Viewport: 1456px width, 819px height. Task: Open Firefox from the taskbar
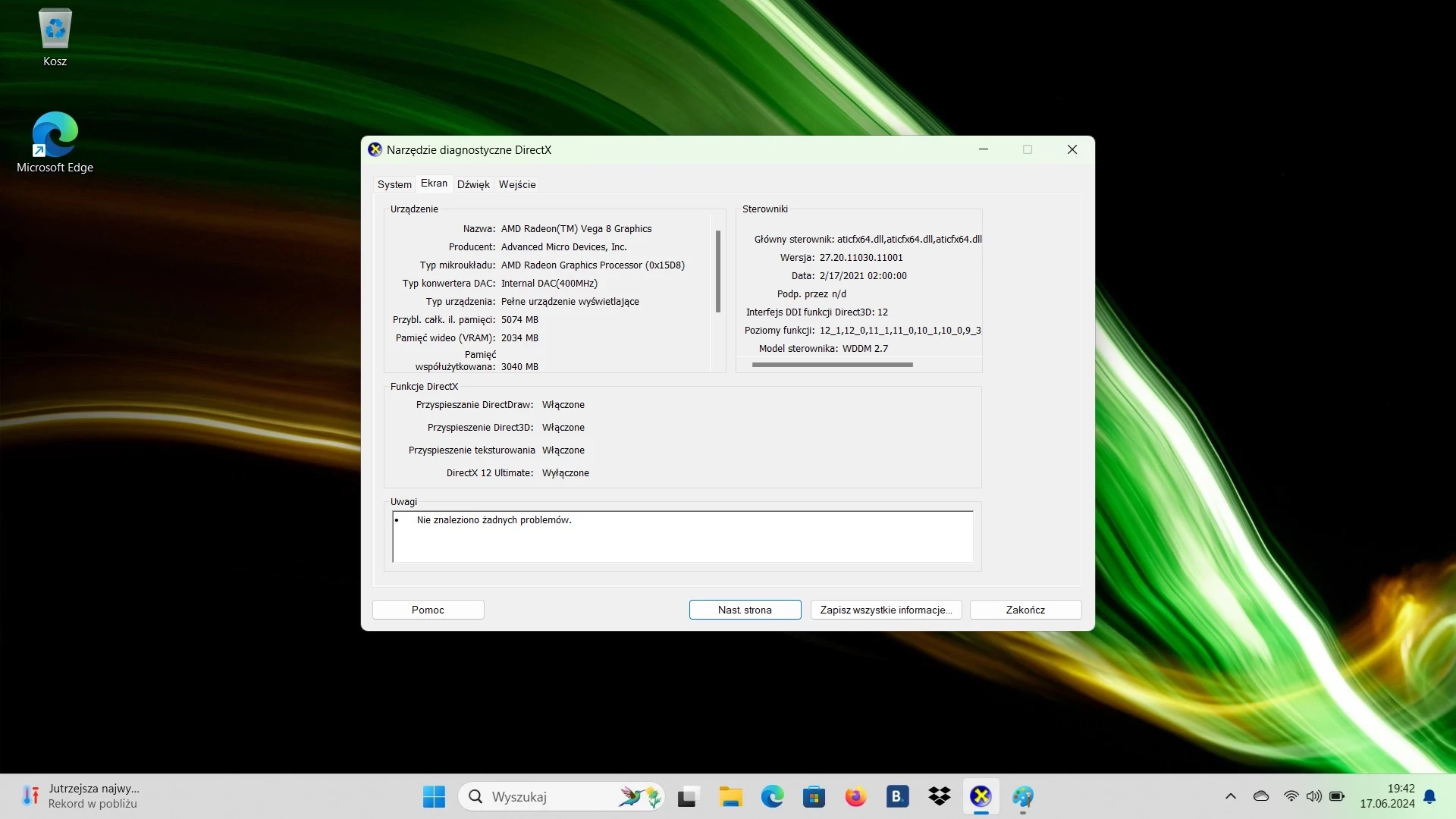tap(855, 797)
